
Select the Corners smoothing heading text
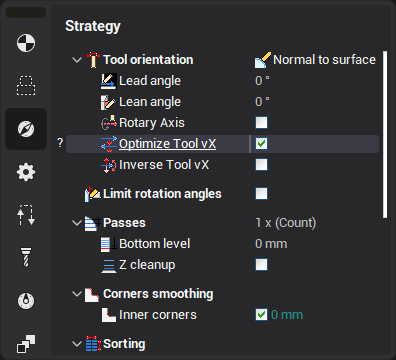(158, 294)
